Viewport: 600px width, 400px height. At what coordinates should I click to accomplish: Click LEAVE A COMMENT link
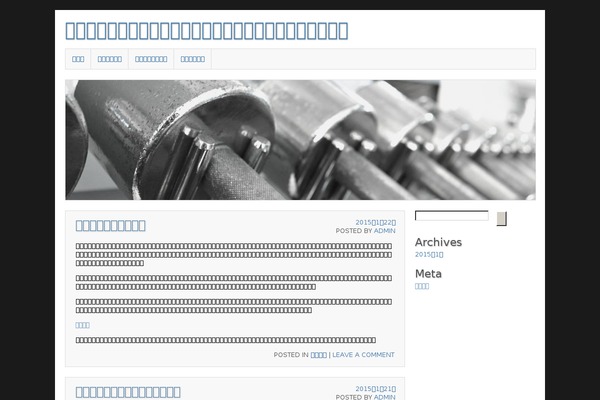[363, 355]
